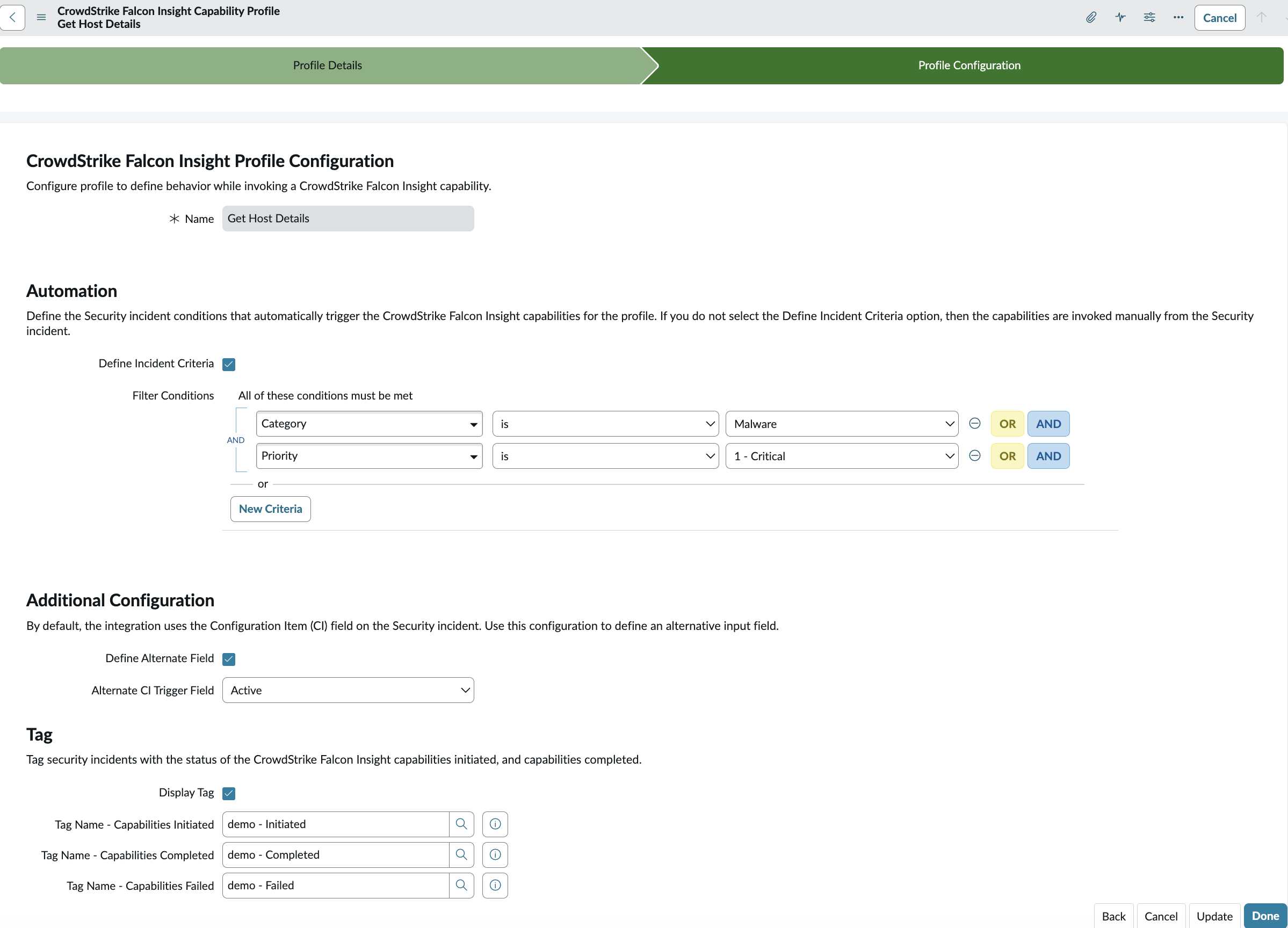Open Alternate CI Trigger Field dropdown
The height and width of the screenshot is (928, 1288).
tap(348, 690)
